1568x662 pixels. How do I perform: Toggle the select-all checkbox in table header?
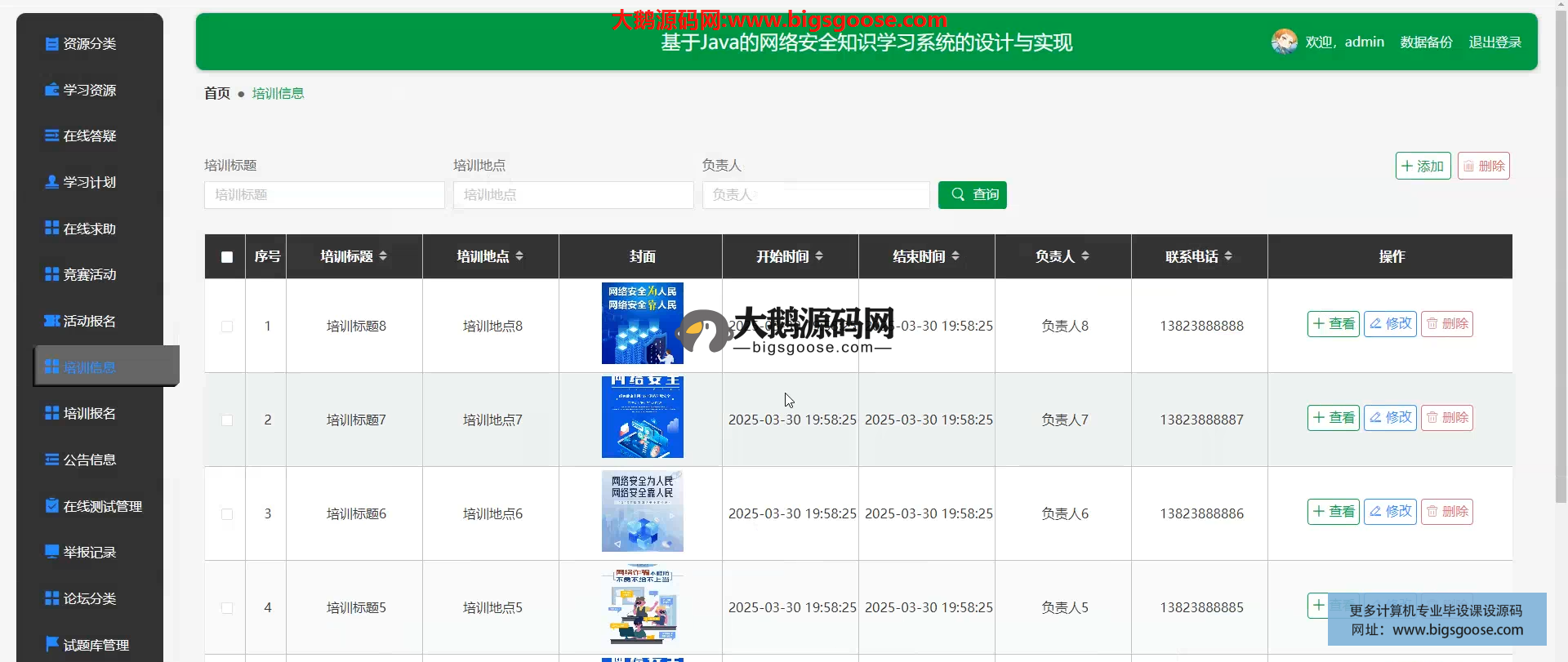point(227,257)
